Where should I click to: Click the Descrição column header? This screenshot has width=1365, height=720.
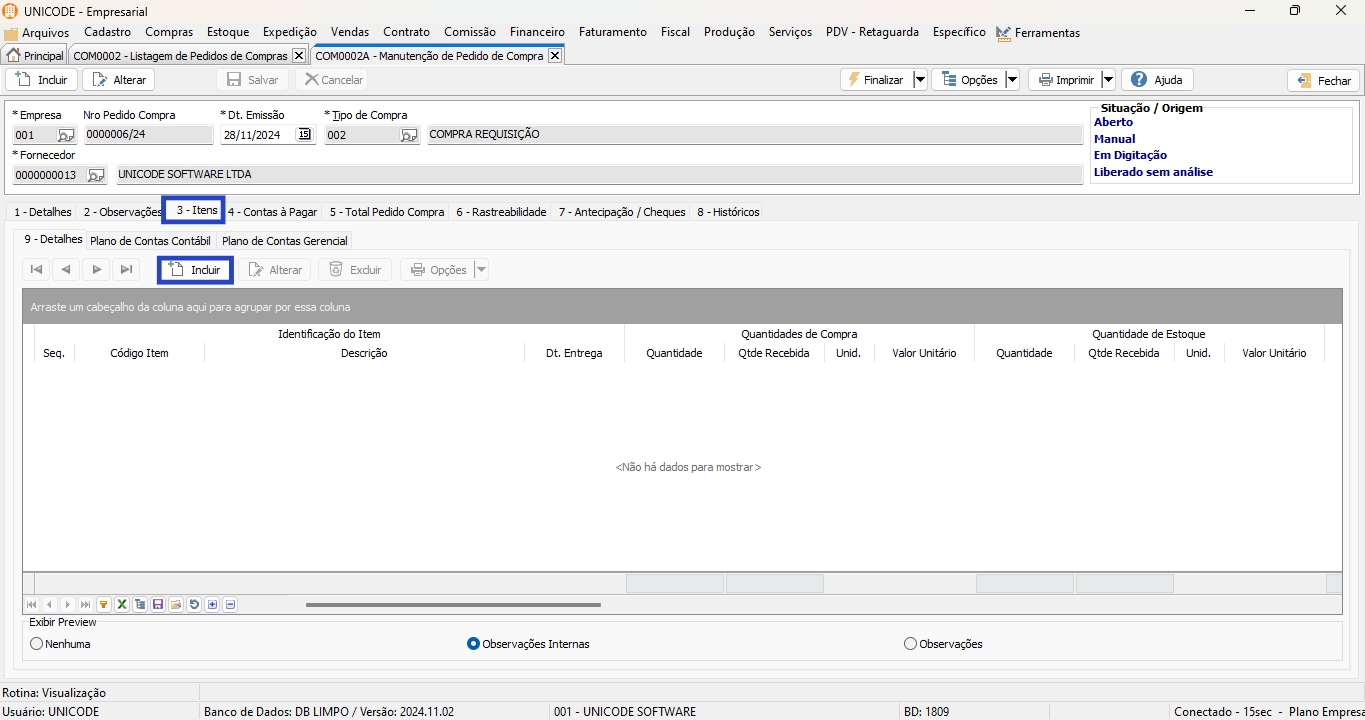pyautogui.click(x=364, y=353)
